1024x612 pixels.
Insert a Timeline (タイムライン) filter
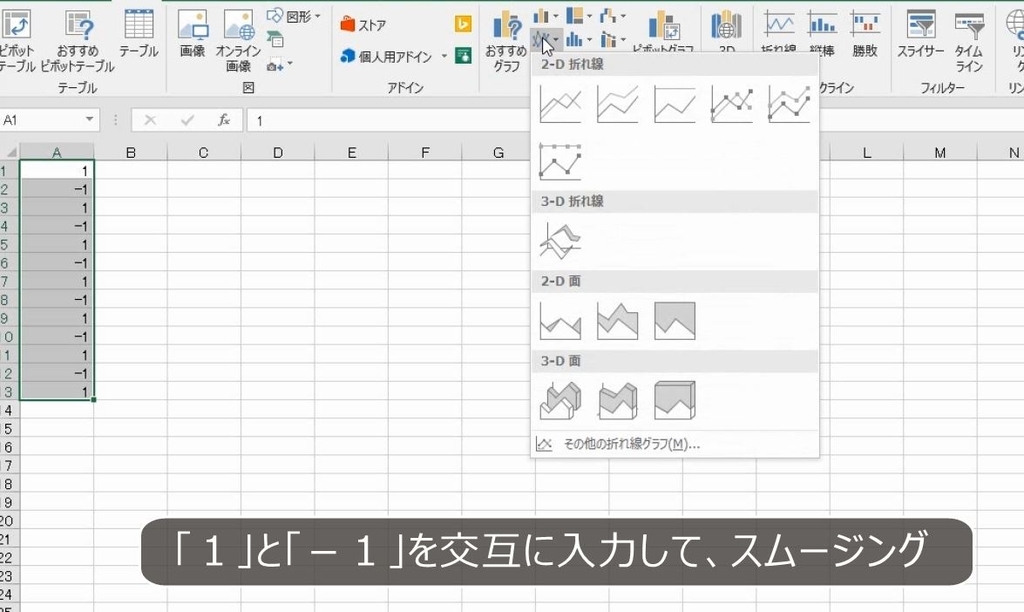pos(969,40)
